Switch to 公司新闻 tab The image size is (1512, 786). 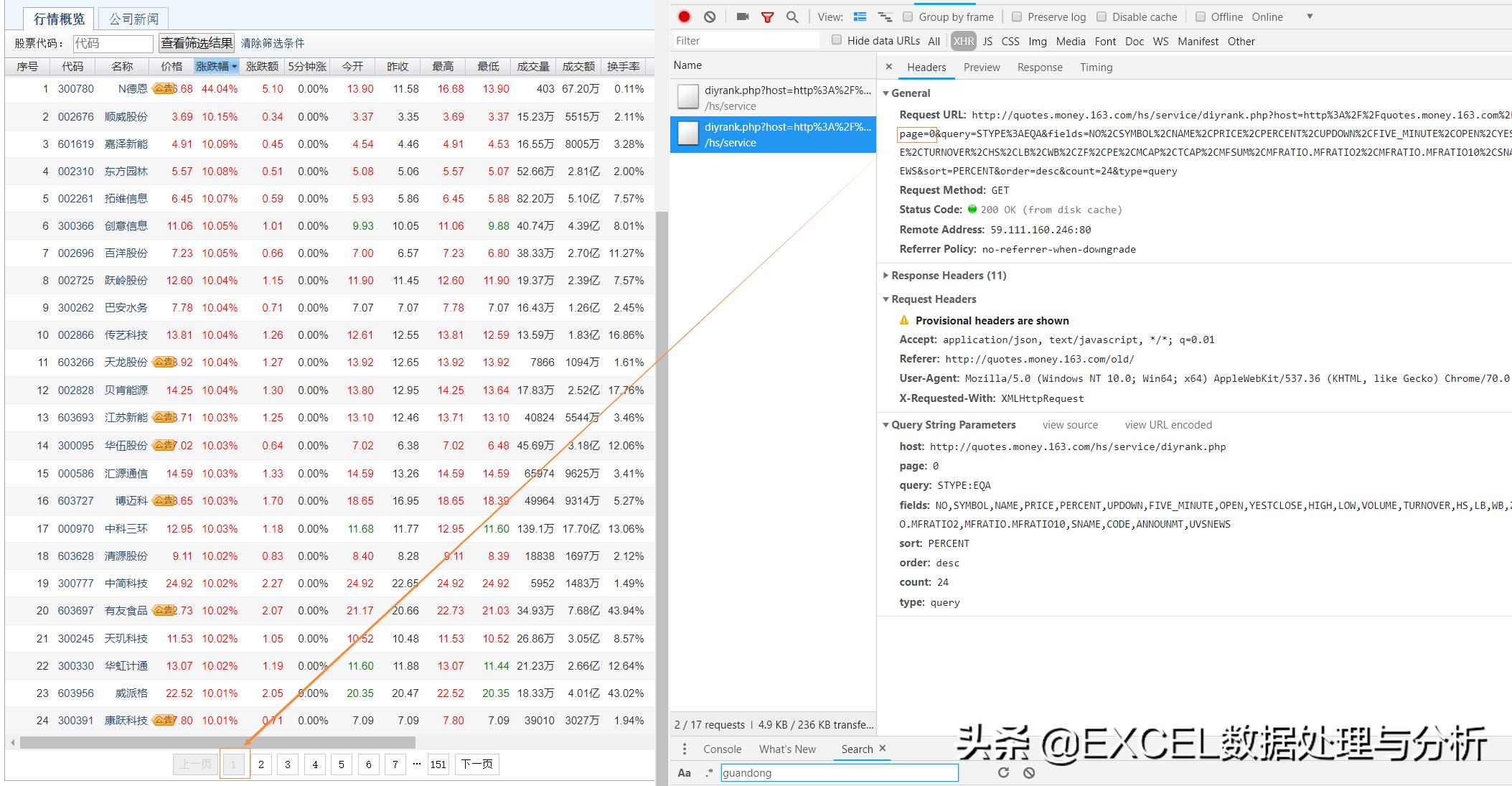(134, 19)
